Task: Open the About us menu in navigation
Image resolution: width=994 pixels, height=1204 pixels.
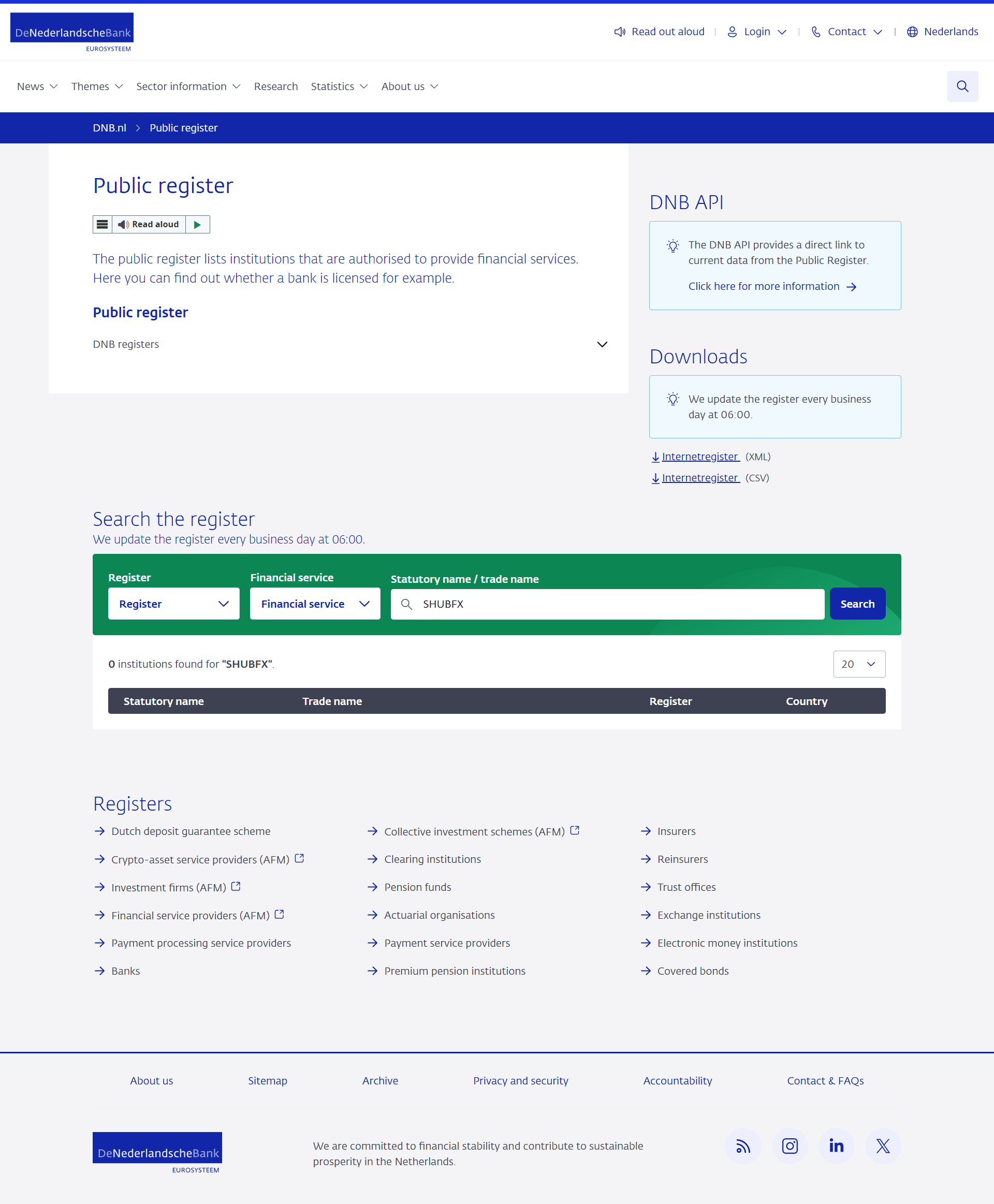Action: coord(410,86)
